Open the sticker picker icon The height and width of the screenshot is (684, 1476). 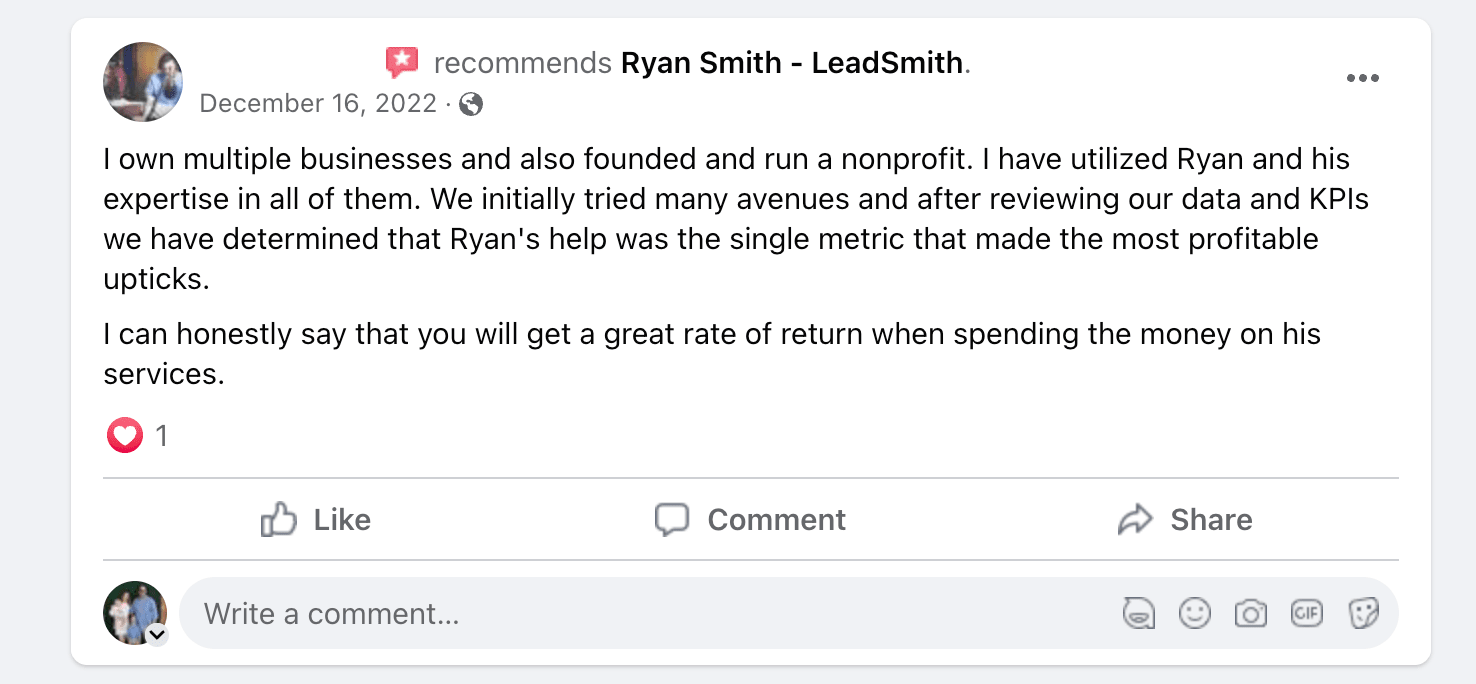pos(1363,613)
